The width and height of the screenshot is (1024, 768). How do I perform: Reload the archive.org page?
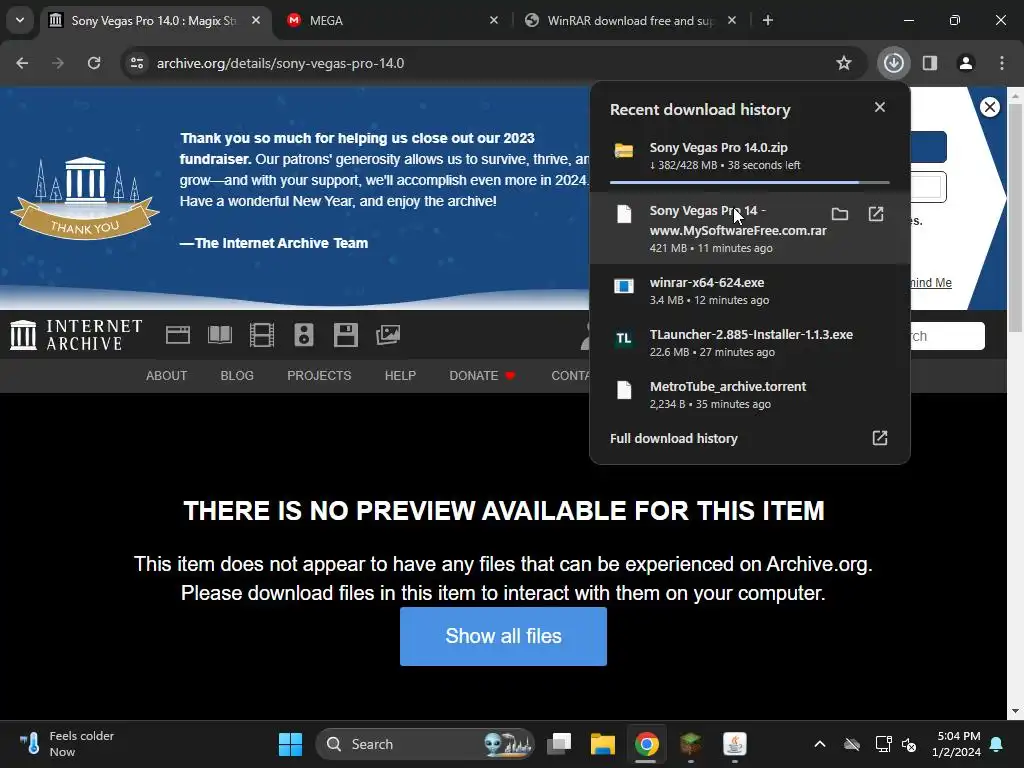tap(94, 63)
